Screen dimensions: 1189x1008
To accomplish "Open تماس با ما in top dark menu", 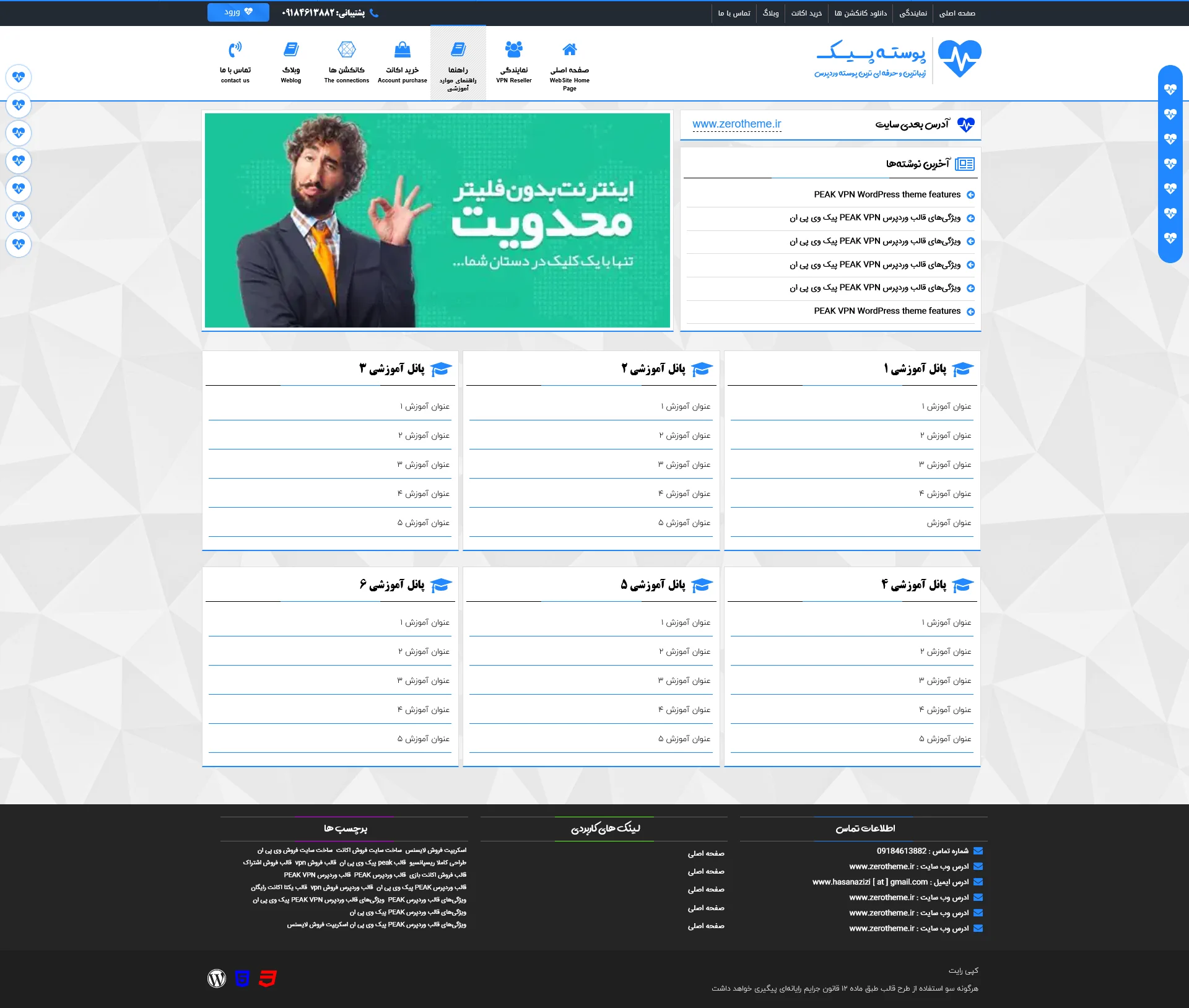I will tap(734, 13).
